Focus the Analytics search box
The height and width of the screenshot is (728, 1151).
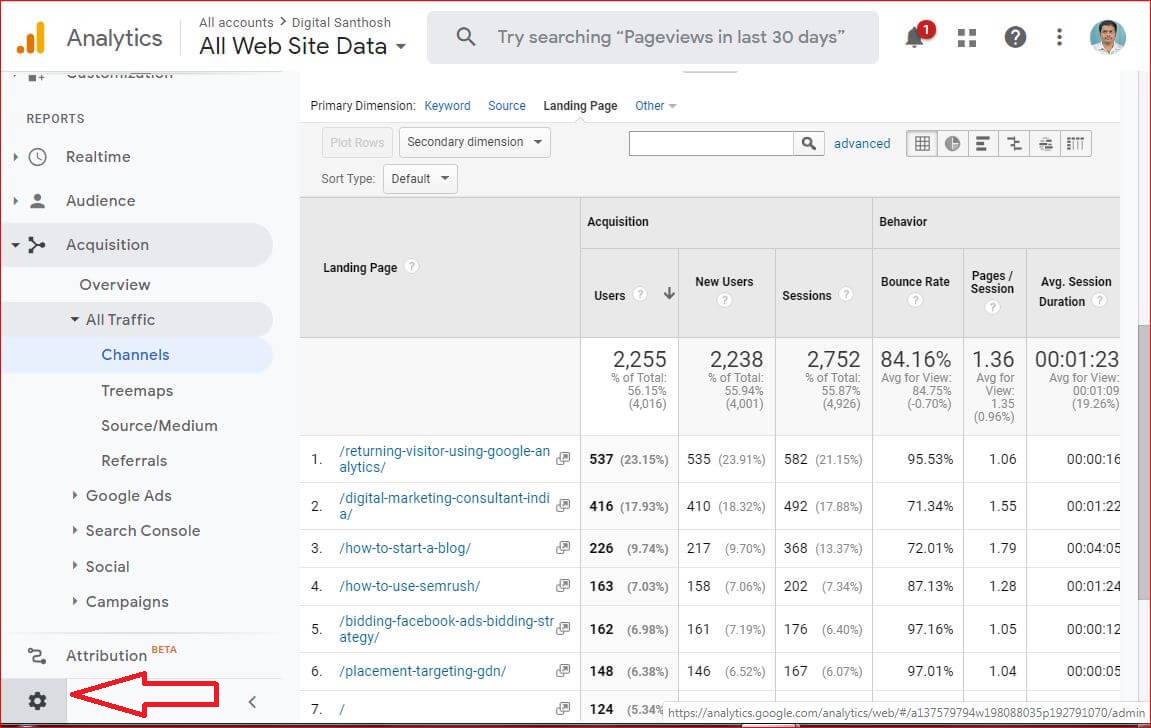tap(653, 37)
